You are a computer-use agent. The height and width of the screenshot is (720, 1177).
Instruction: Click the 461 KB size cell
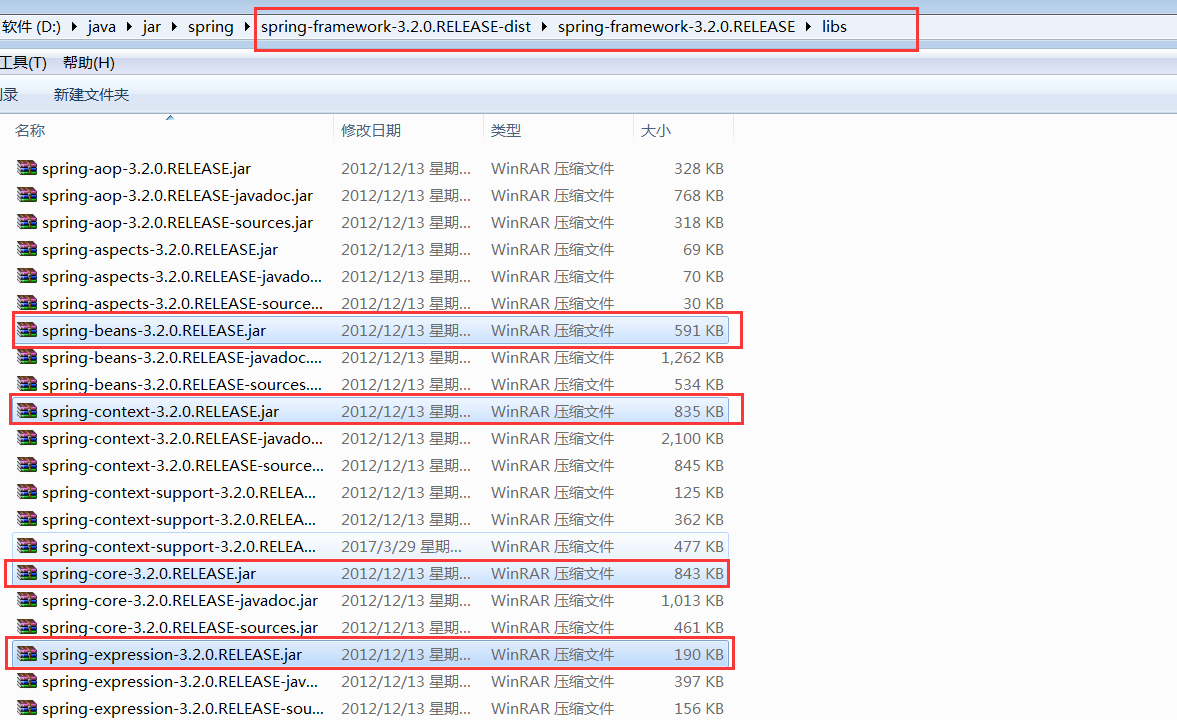click(699, 628)
